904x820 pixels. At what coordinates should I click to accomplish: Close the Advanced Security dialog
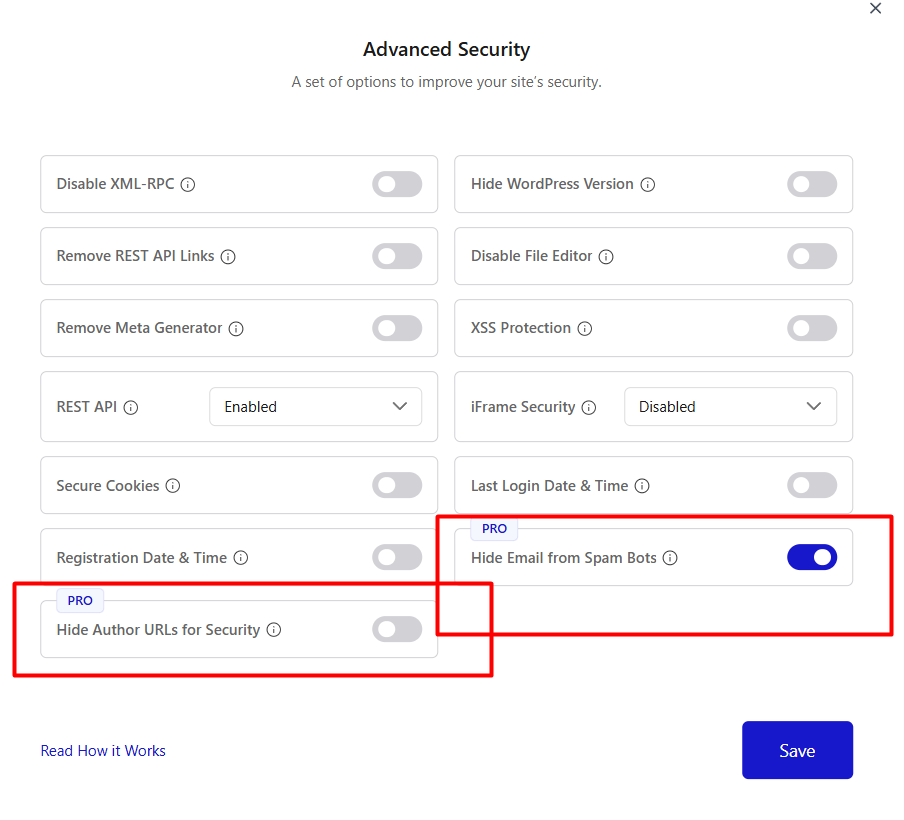876,9
